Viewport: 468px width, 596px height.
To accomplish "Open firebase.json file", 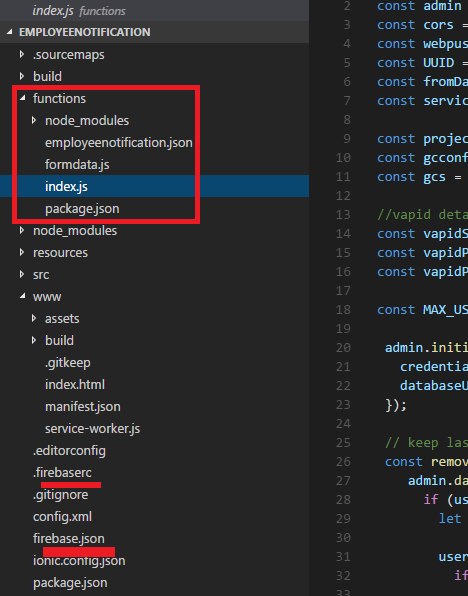I will tap(69, 539).
